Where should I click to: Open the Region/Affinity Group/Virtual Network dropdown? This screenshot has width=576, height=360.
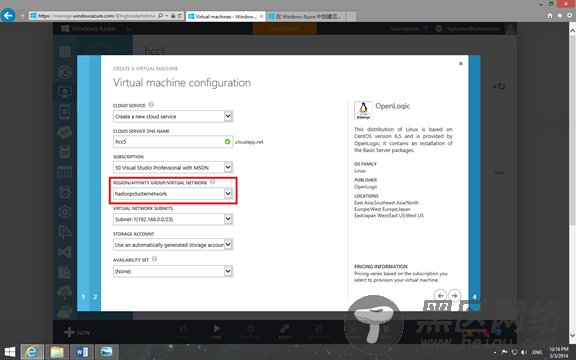click(x=228, y=194)
